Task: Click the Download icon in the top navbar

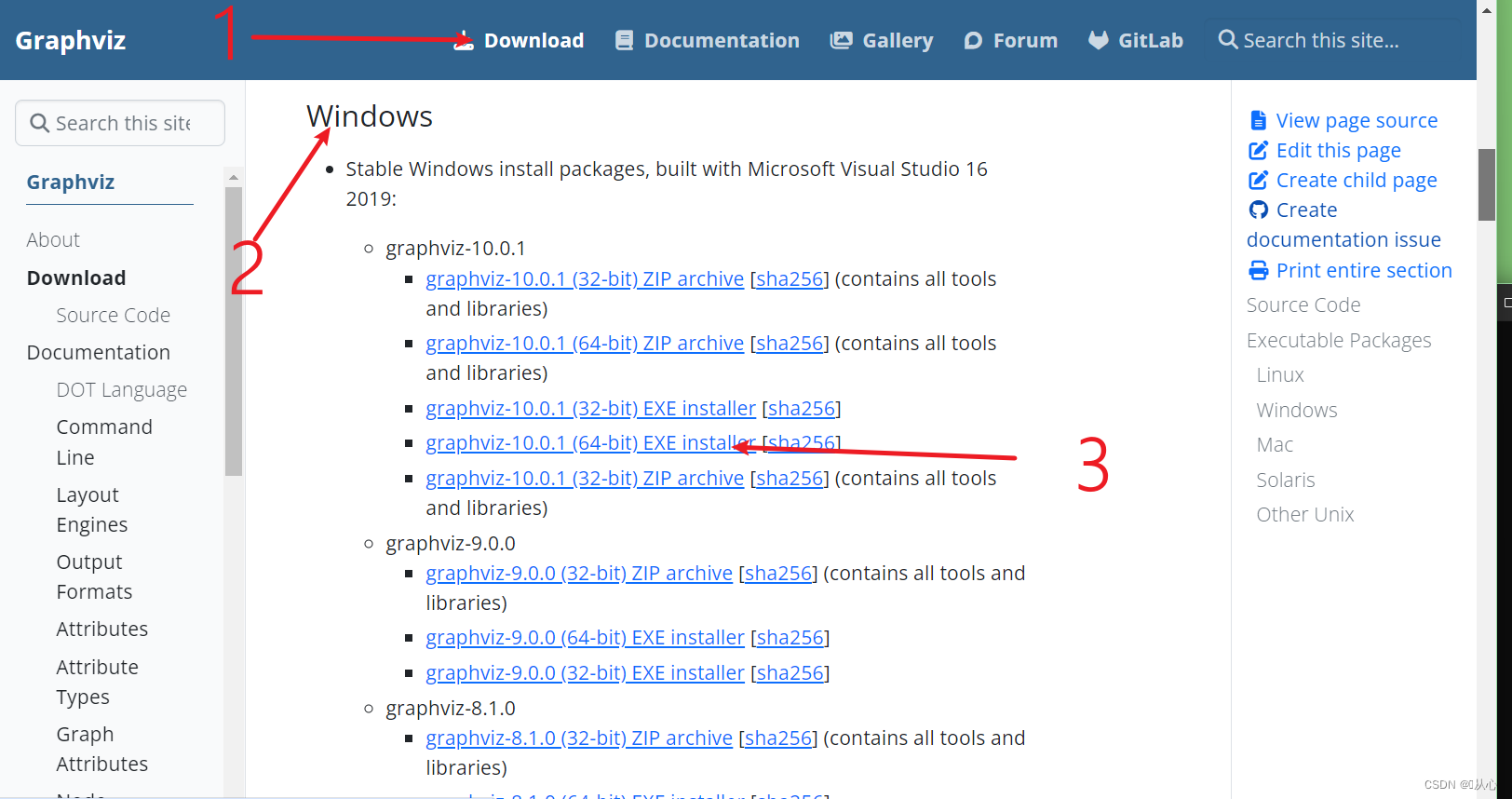Action: pos(464,41)
